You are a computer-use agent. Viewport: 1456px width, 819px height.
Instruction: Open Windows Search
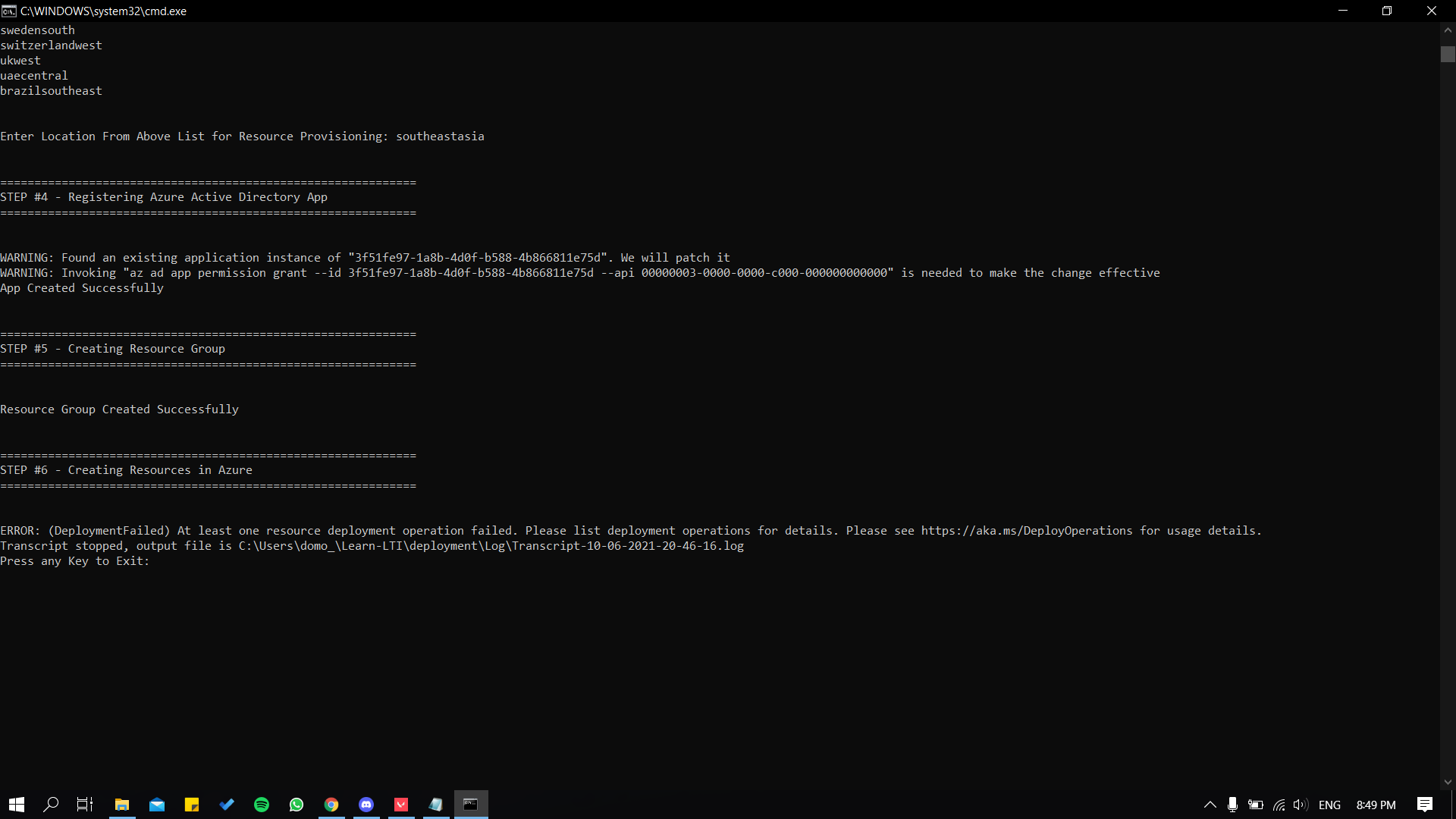point(51,805)
